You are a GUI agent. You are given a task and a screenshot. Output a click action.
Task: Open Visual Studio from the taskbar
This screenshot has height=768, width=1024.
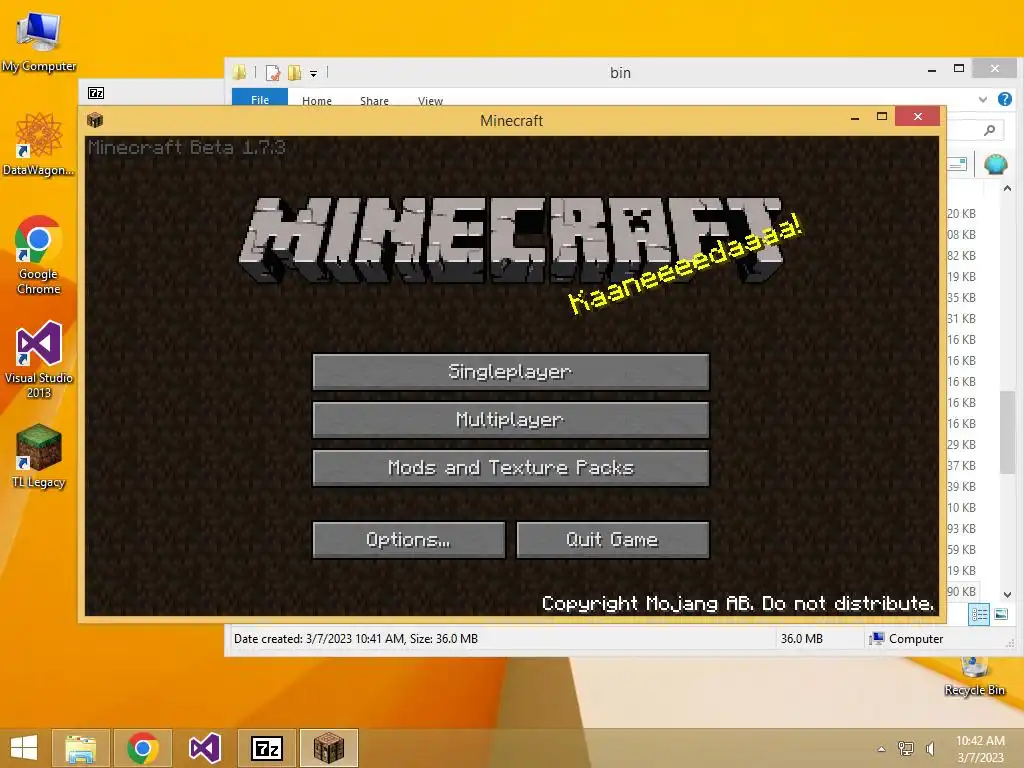tap(204, 748)
